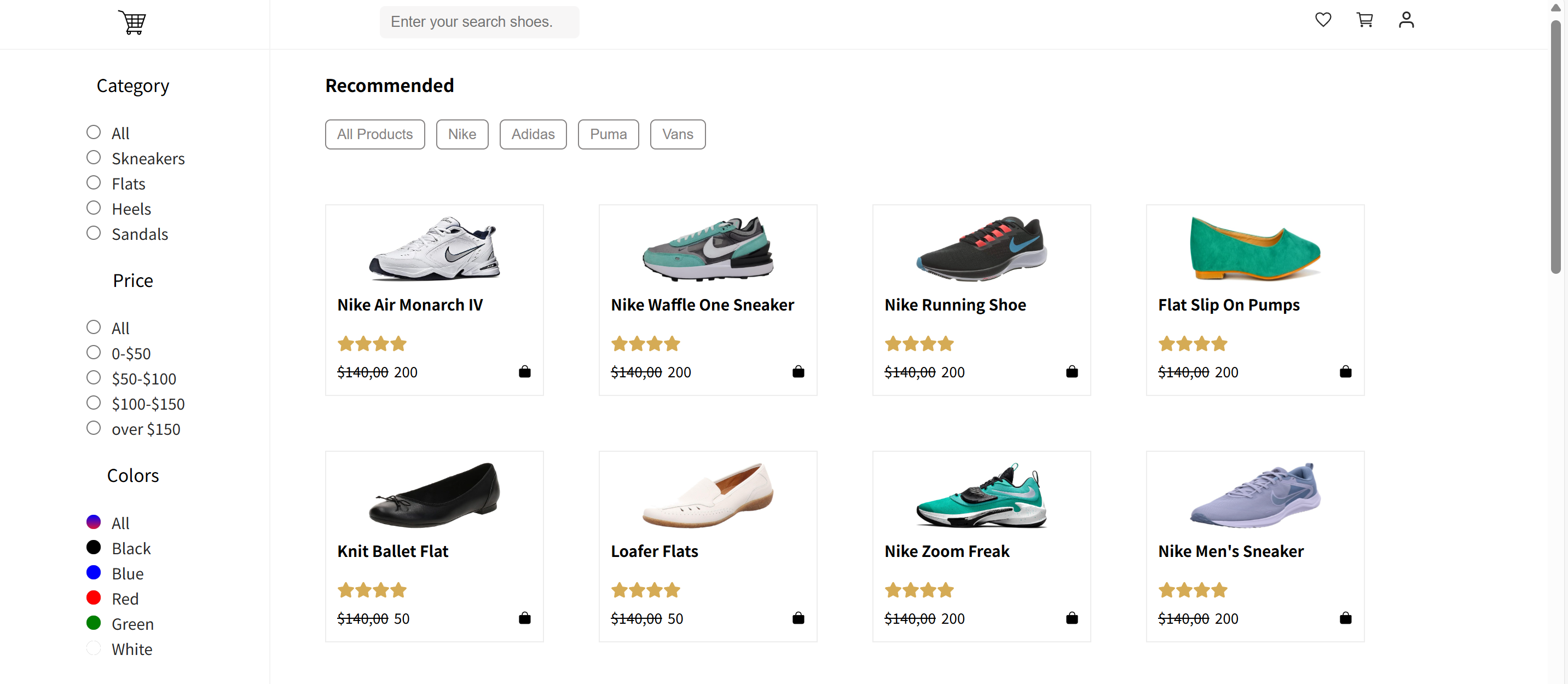Open the cart icon in header

pyautogui.click(x=1364, y=20)
